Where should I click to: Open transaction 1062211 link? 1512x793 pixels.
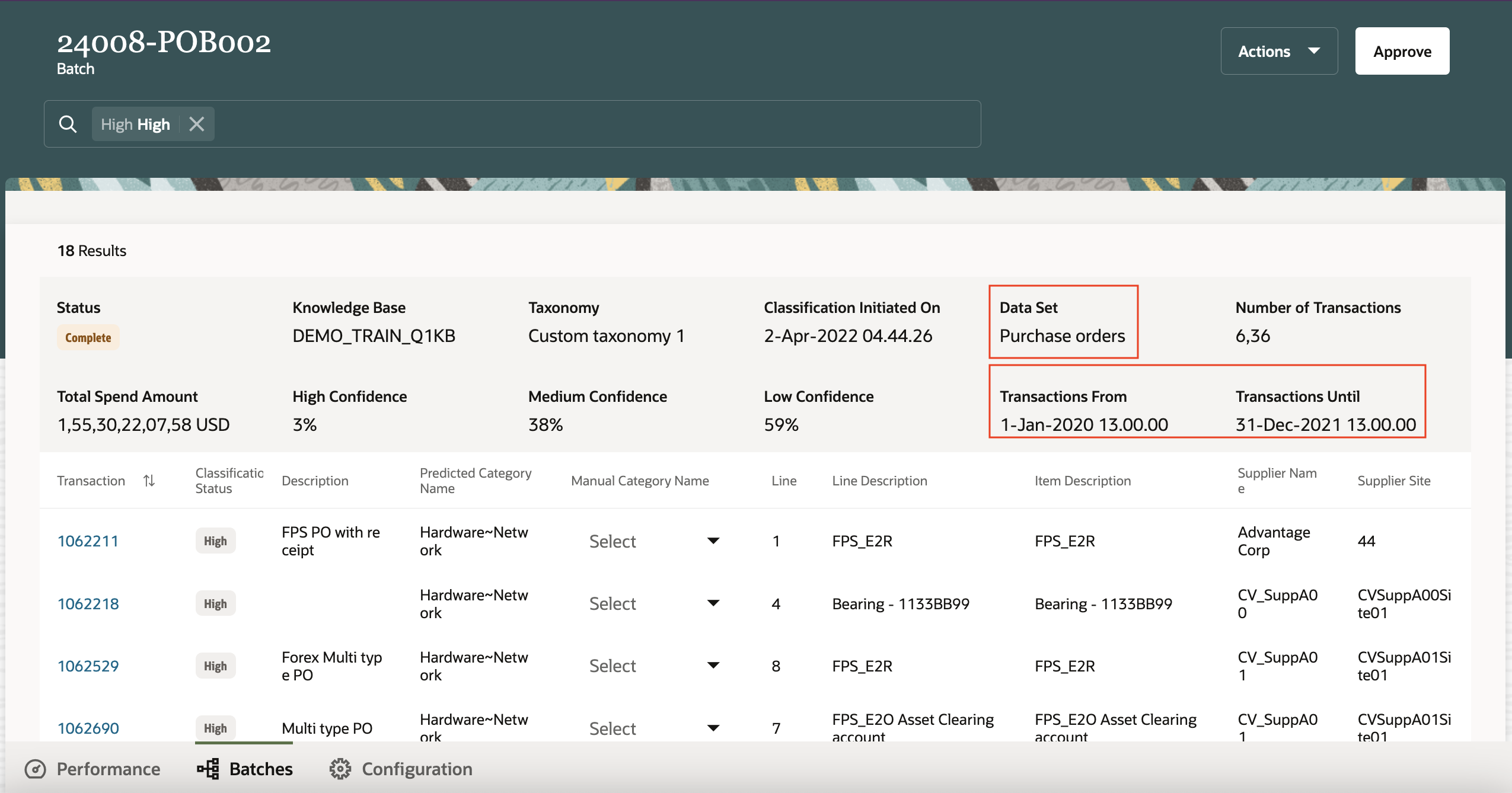point(88,541)
